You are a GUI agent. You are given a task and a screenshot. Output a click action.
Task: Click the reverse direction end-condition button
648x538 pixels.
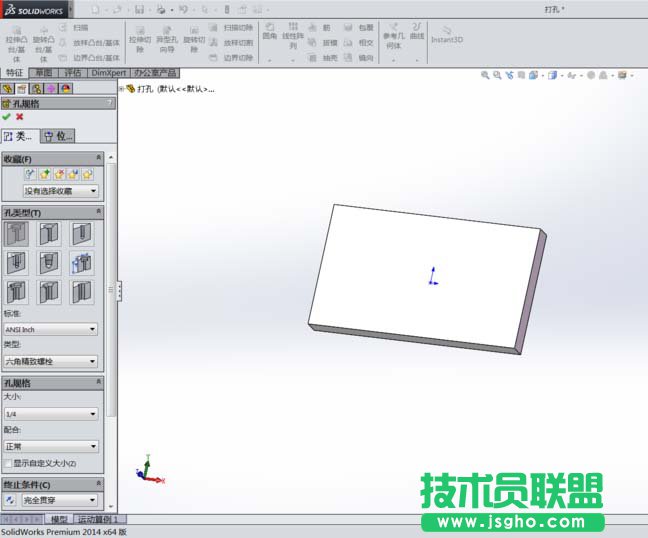coord(10,500)
